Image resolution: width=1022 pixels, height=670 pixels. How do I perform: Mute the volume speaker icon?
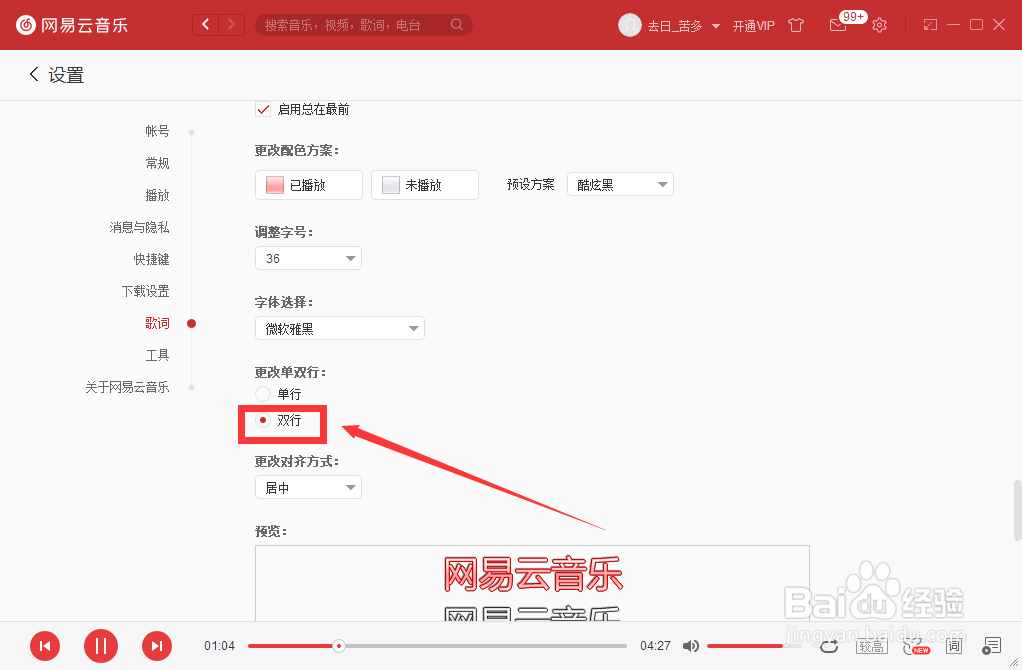[x=690, y=646]
